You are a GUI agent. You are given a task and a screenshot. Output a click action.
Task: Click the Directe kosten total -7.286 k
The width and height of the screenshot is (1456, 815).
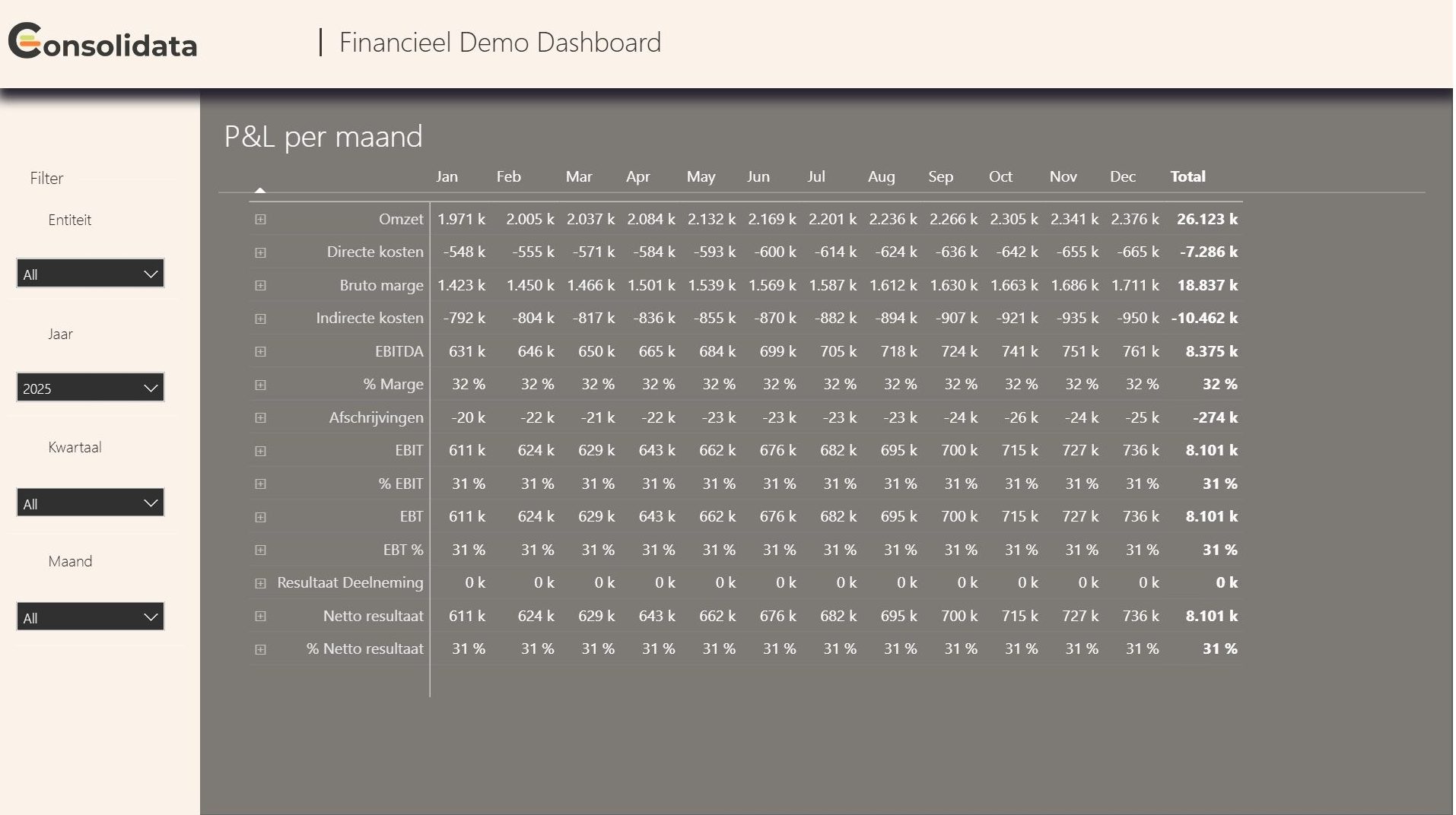(x=1209, y=252)
